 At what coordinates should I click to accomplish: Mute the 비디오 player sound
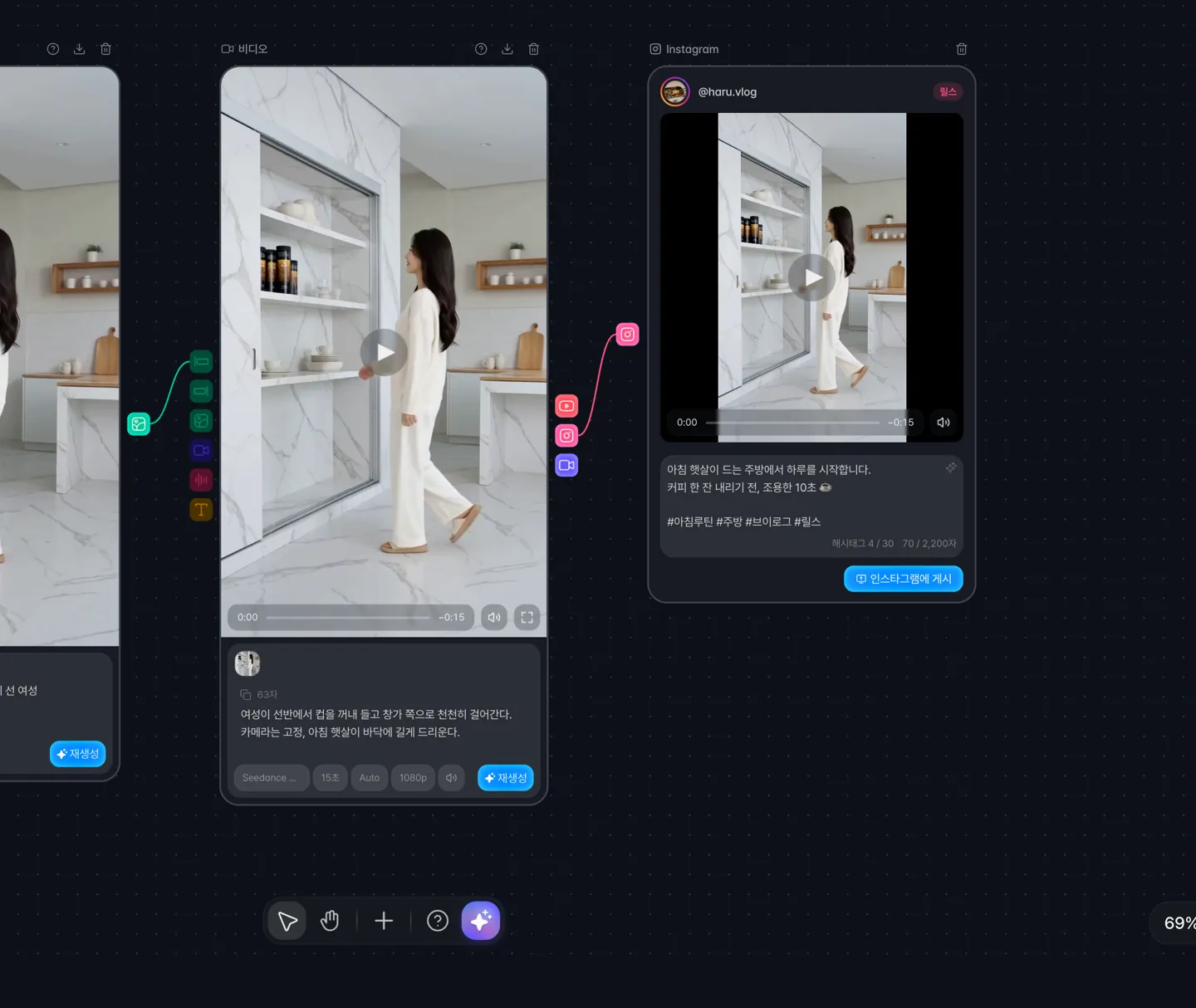coord(494,617)
